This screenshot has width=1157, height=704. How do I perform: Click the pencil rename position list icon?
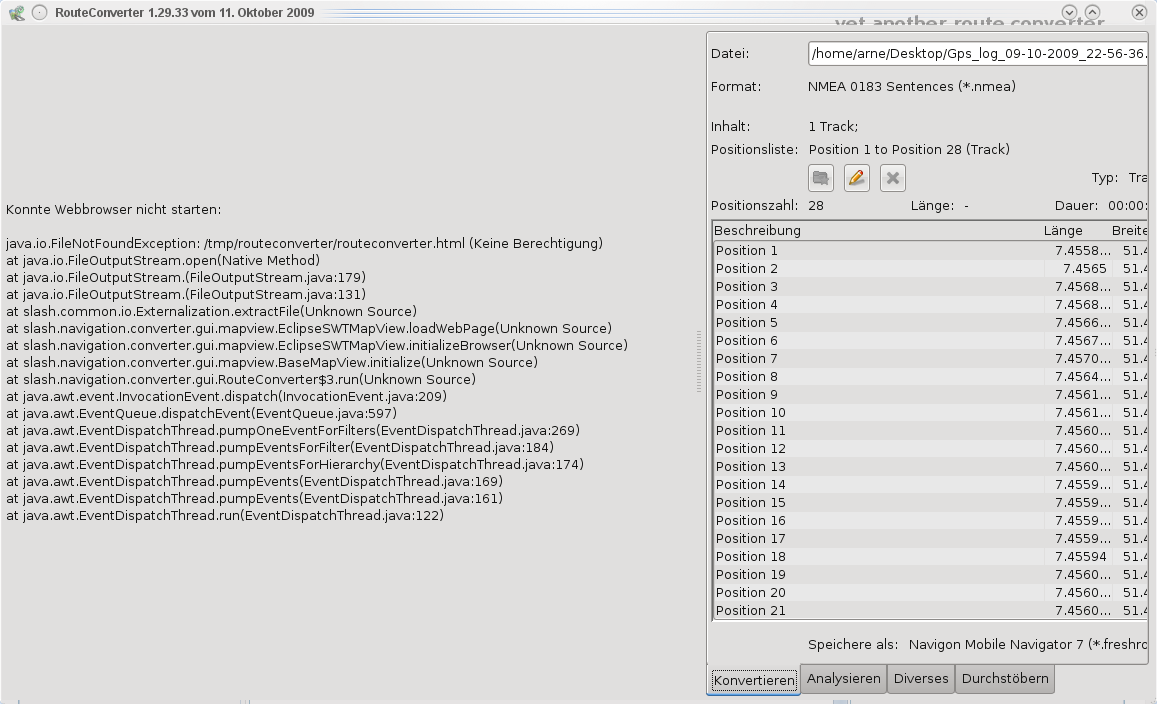pyautogui.click(x=857, y=178)
